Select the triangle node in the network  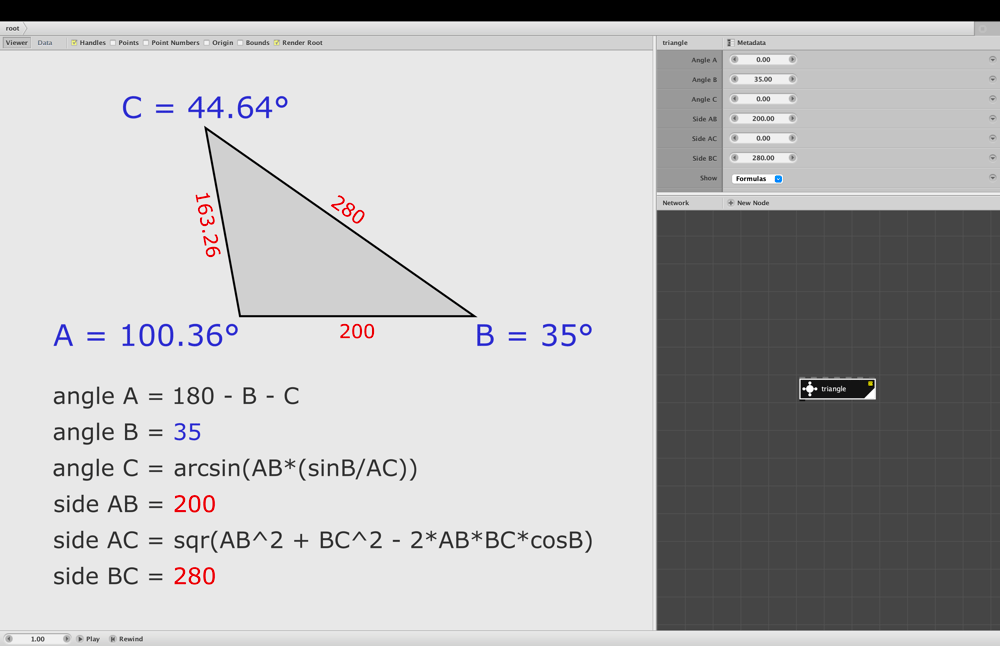coord(837,389)
